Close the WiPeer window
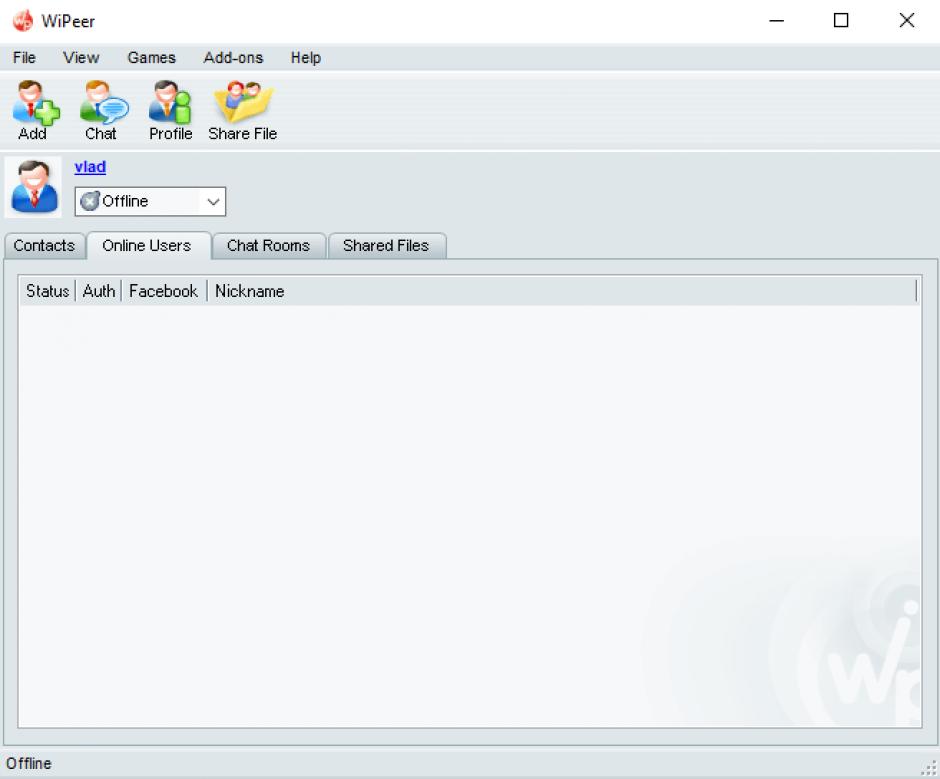 point(906,21)
